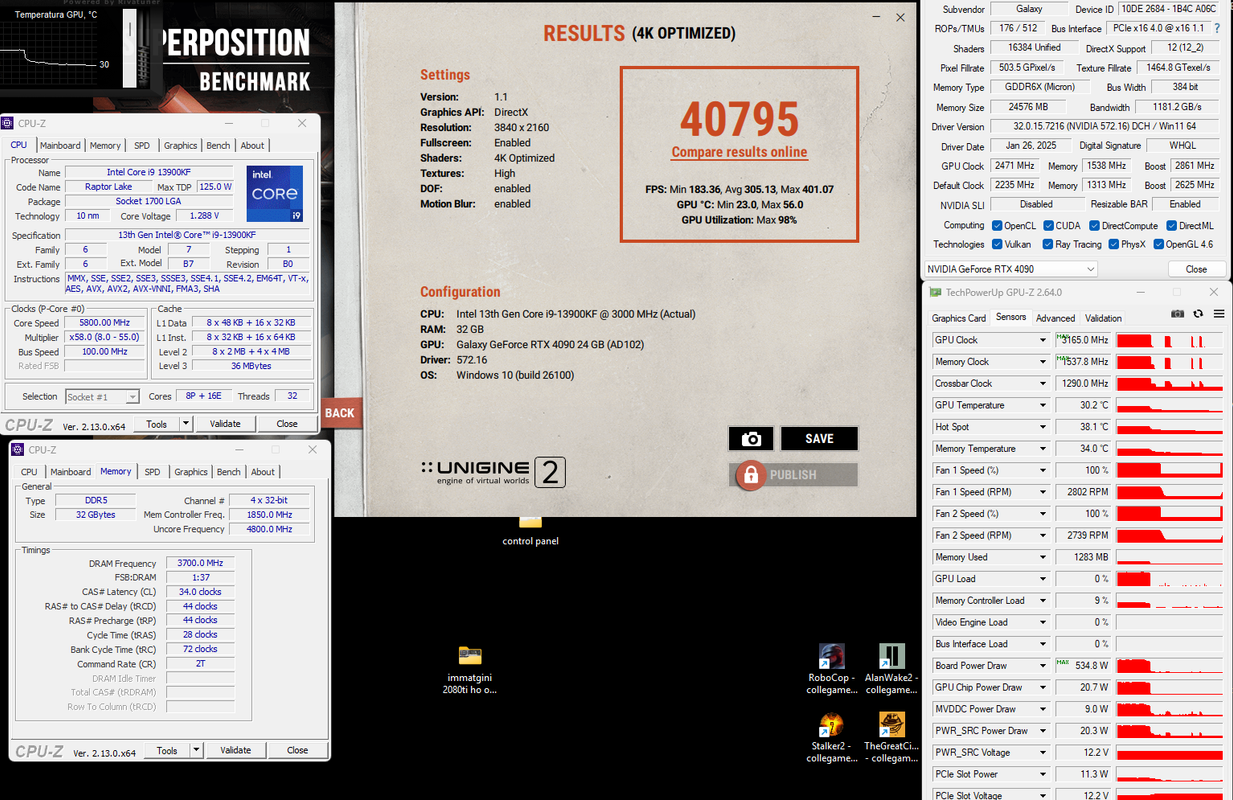Click Validate in upper CPU-Z window
This screenshot has width=1233, height=800.
pos(225,424)
